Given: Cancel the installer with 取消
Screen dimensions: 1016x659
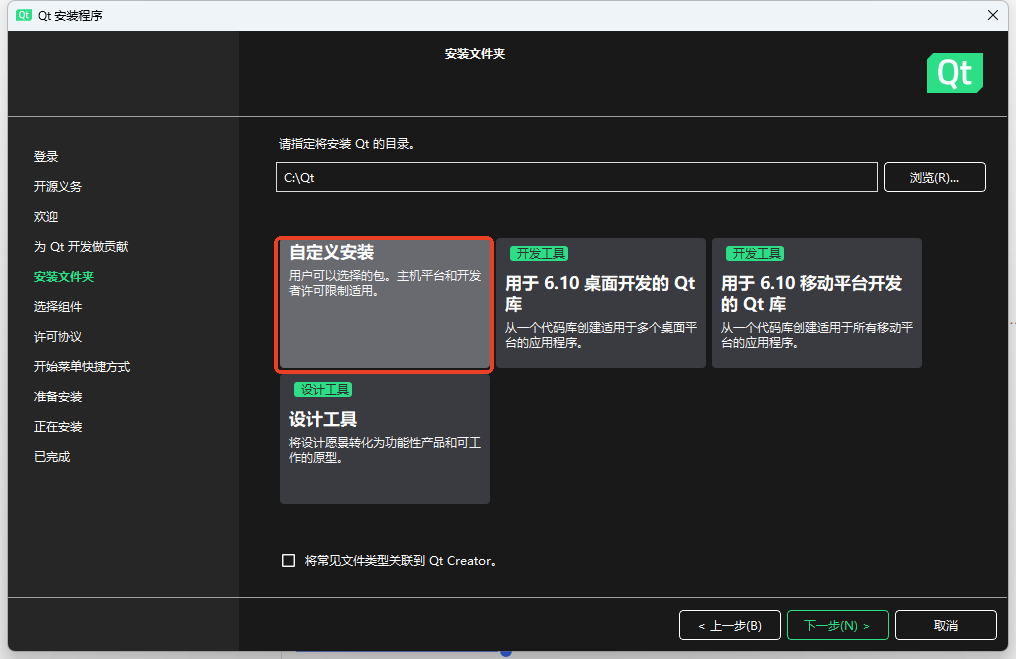Looking at the screenshot, I should (x=945, y=625).
